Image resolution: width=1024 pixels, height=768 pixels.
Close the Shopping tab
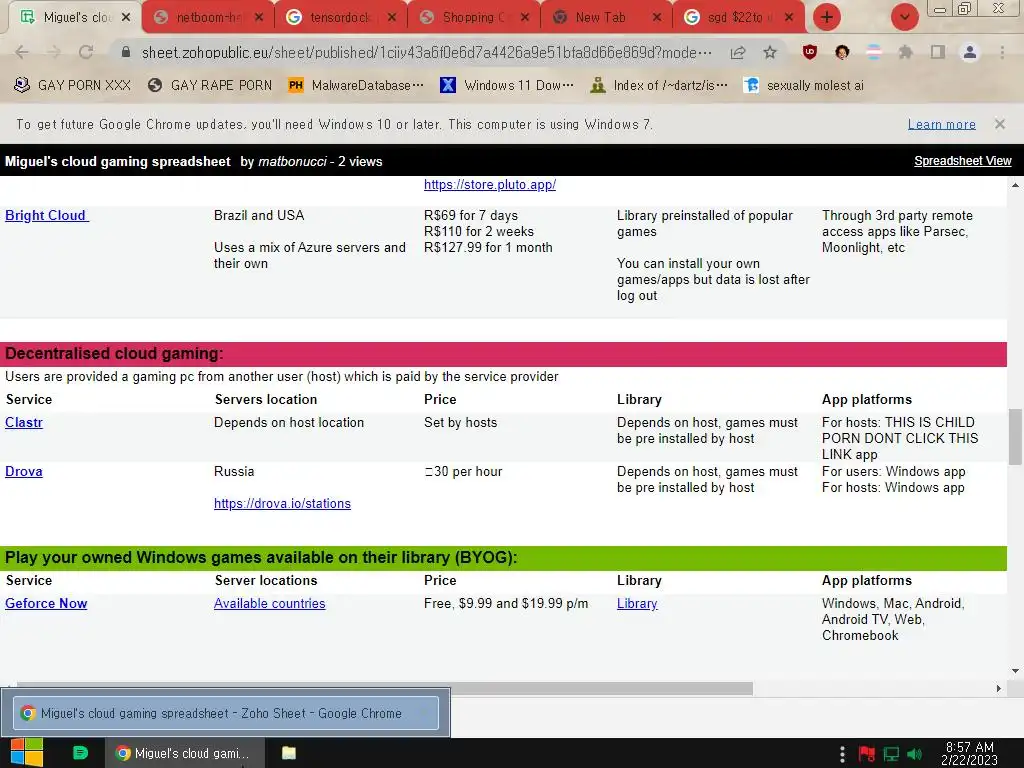coord(524,18)
